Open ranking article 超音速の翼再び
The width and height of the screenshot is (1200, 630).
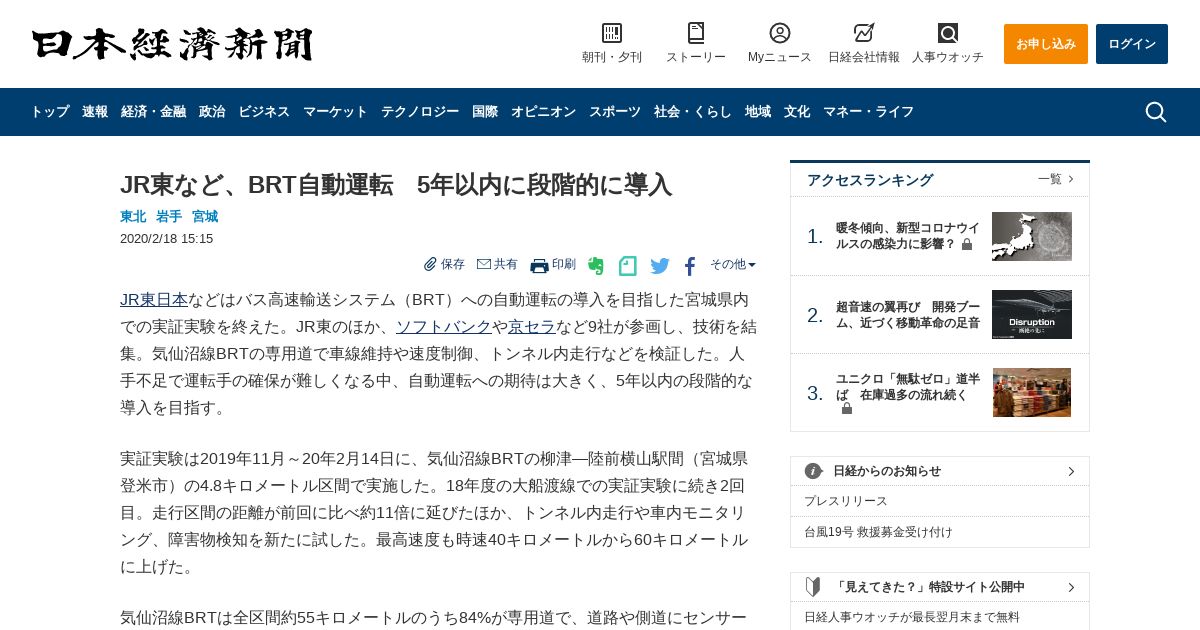(907, 314)
